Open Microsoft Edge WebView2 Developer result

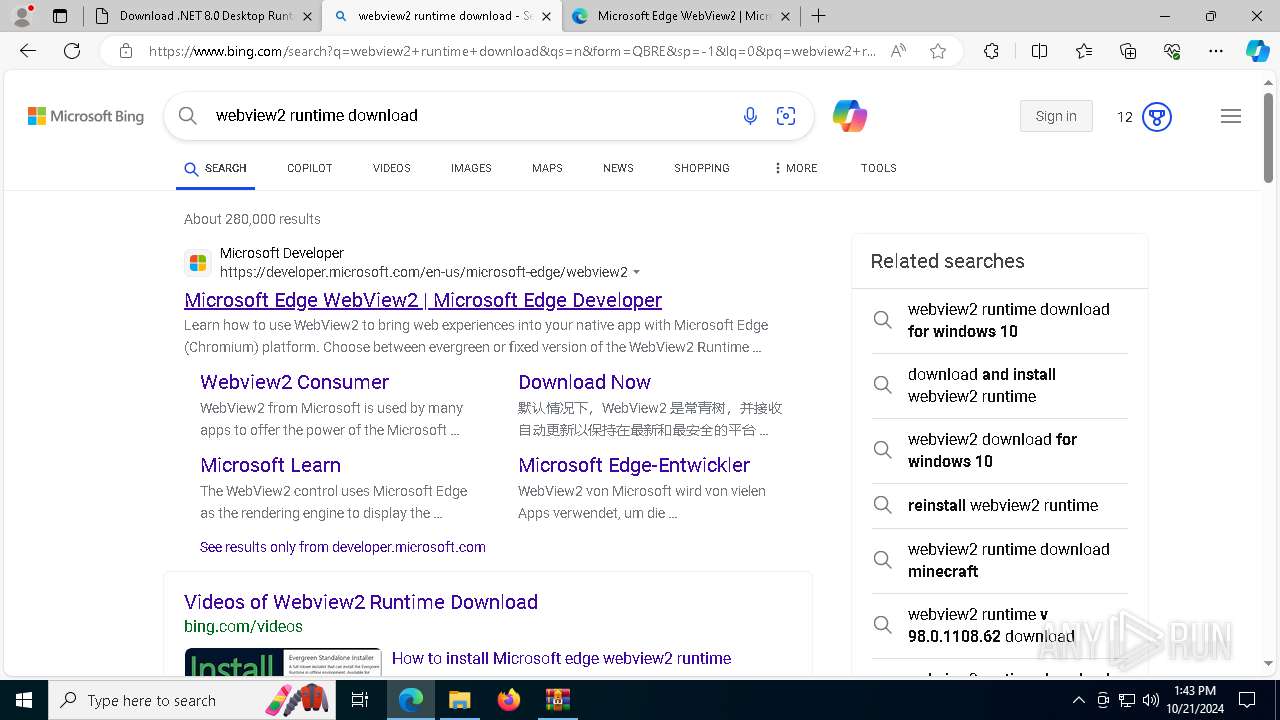coord(423,300)
